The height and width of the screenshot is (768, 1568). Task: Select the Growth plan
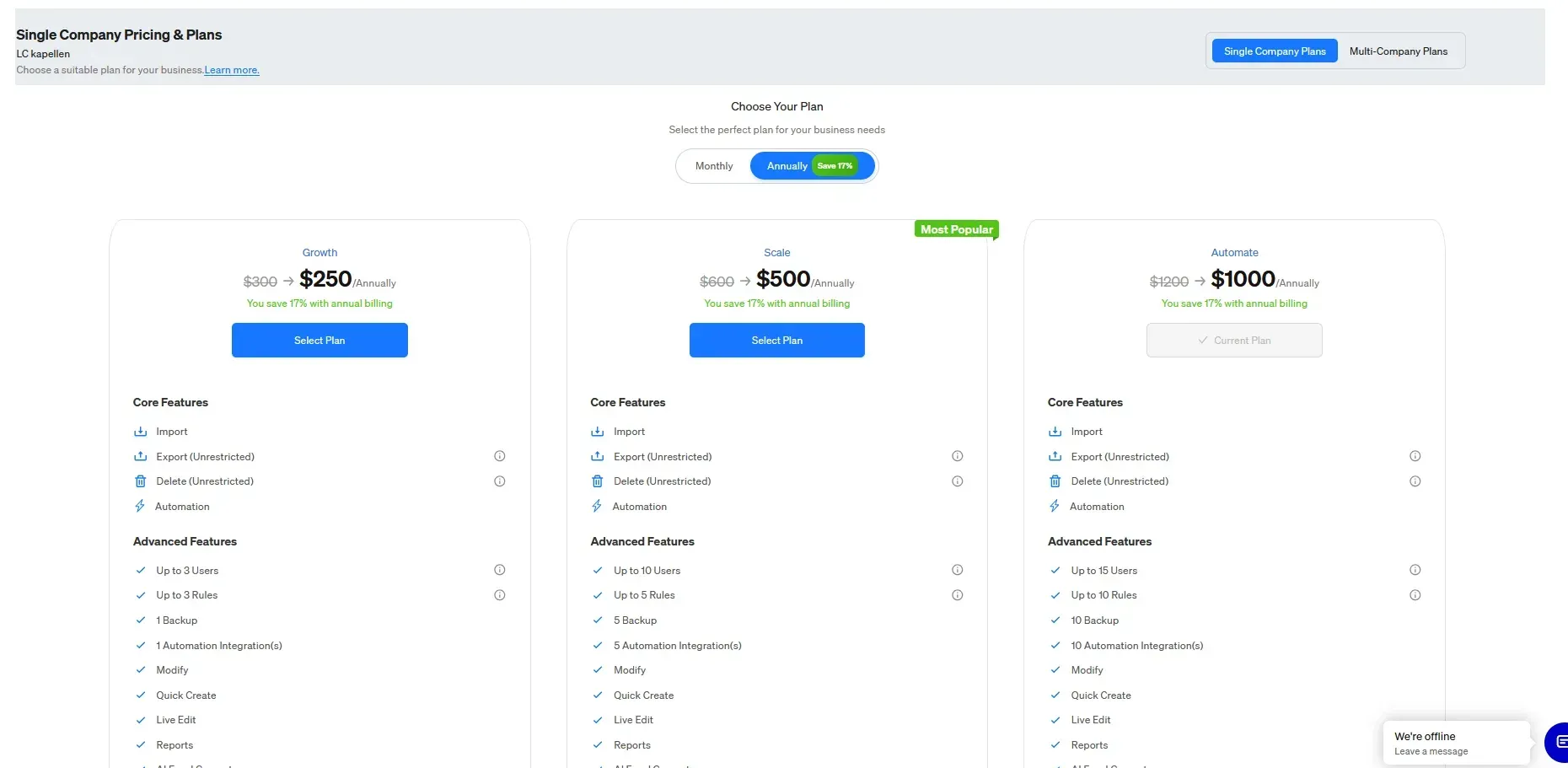click(320, 341)
